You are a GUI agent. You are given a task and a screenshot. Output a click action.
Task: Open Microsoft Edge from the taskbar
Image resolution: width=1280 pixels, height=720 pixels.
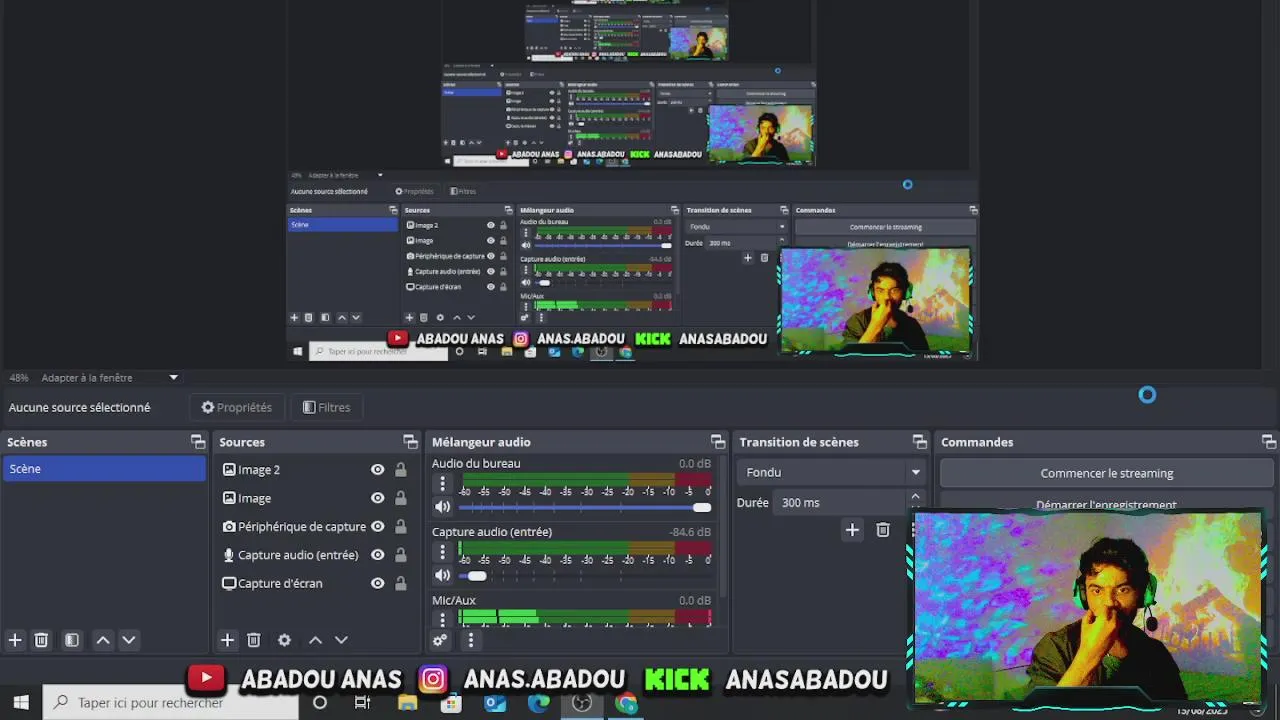coord(539,703)
